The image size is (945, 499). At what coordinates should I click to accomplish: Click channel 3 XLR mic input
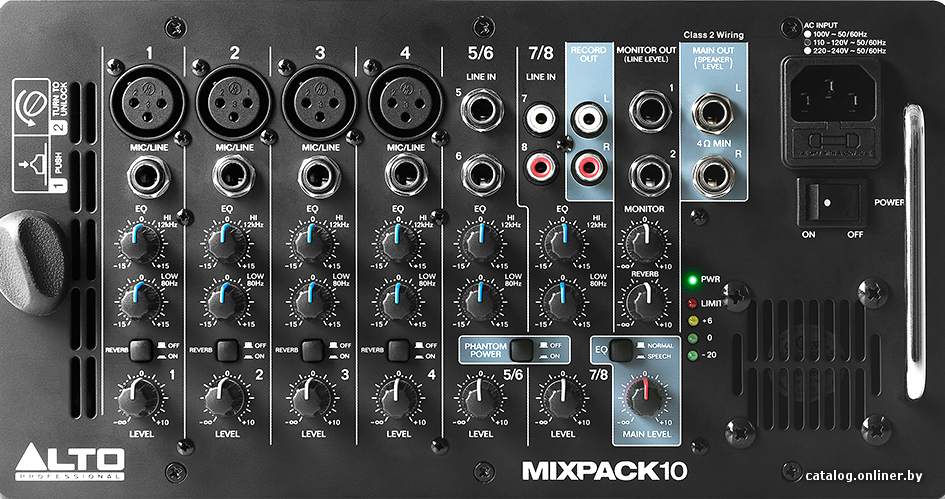tap(319, 102)
